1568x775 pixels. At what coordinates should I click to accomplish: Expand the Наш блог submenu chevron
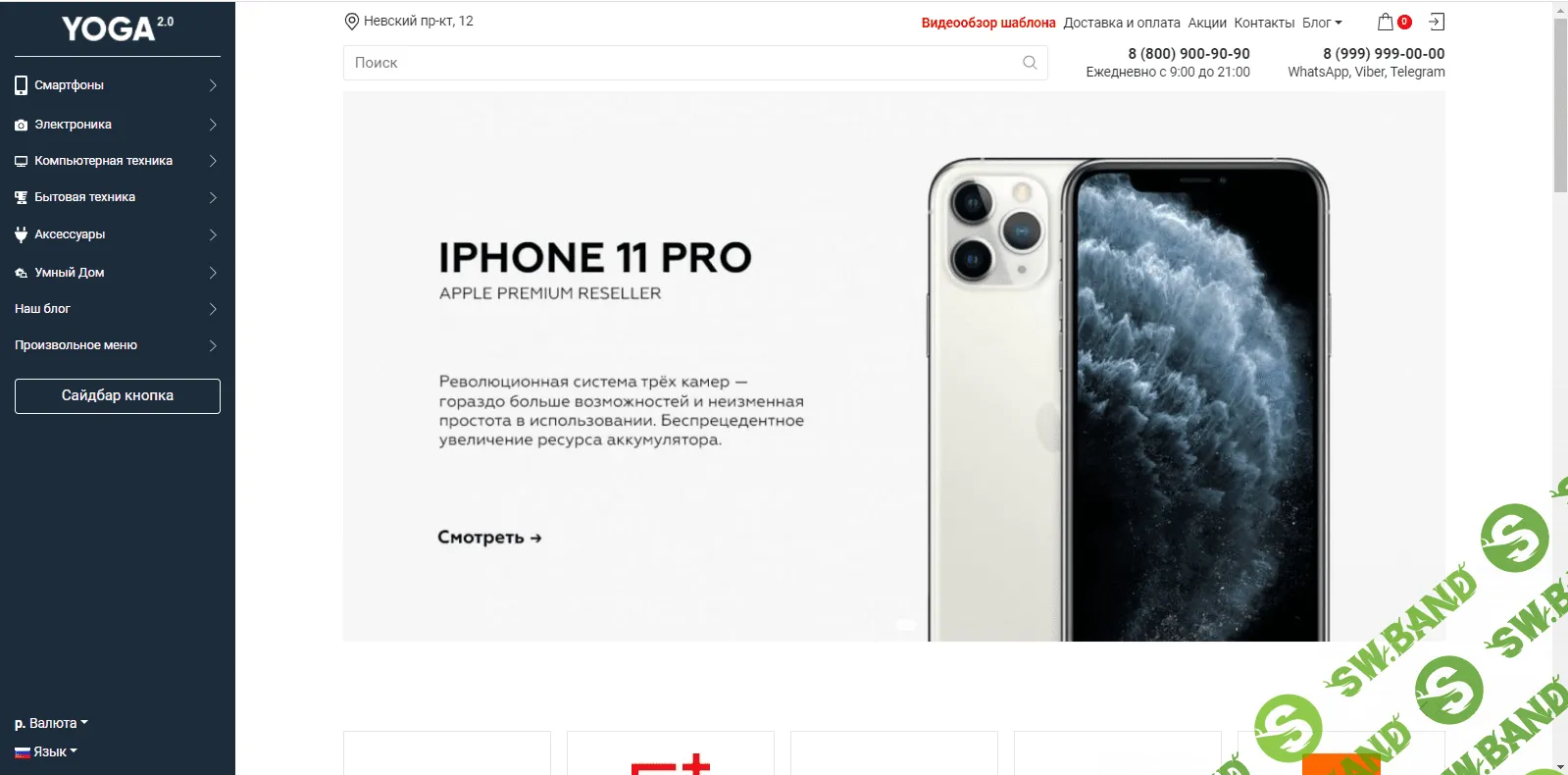coord(213,309)
